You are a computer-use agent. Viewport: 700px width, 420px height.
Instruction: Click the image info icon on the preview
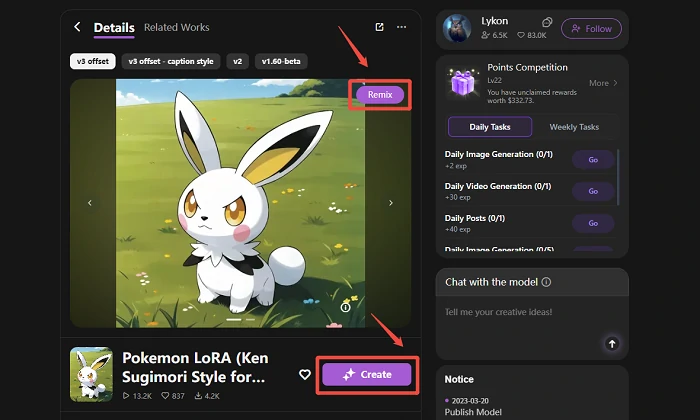(345, 308)
